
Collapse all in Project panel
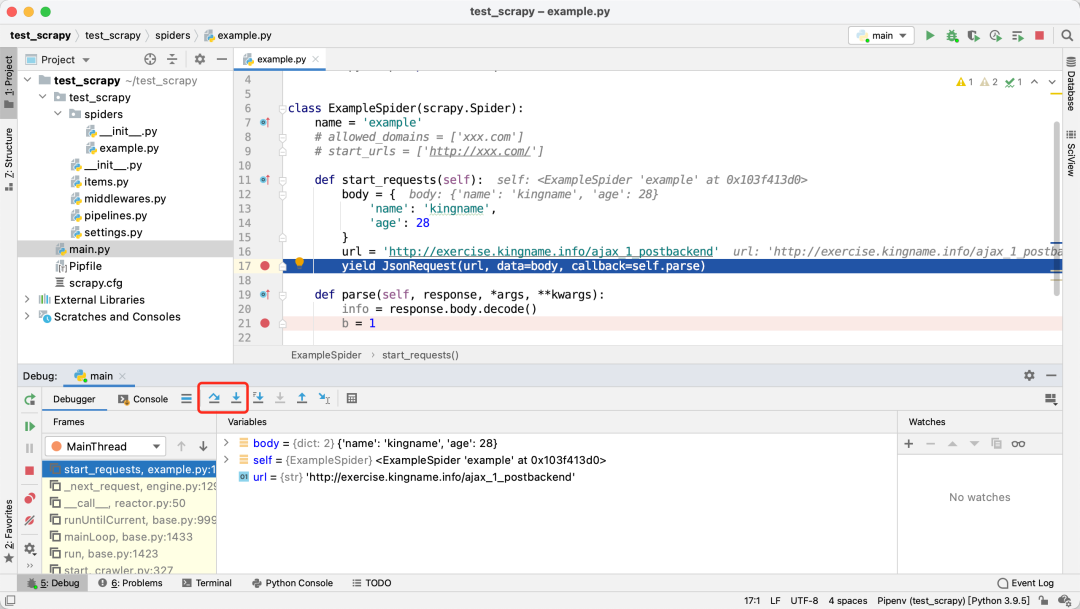pyautogui.click(x=172, y=59)
